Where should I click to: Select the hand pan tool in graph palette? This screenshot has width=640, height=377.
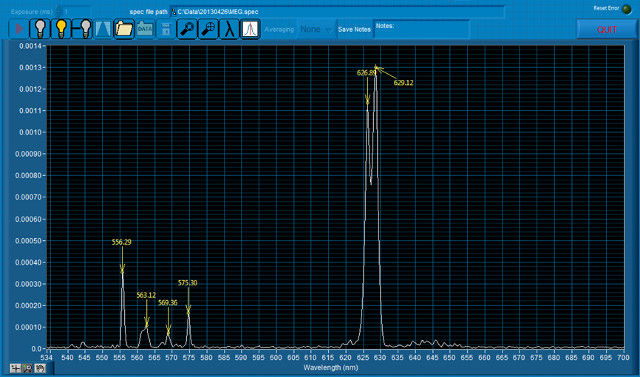click(40, 368)
